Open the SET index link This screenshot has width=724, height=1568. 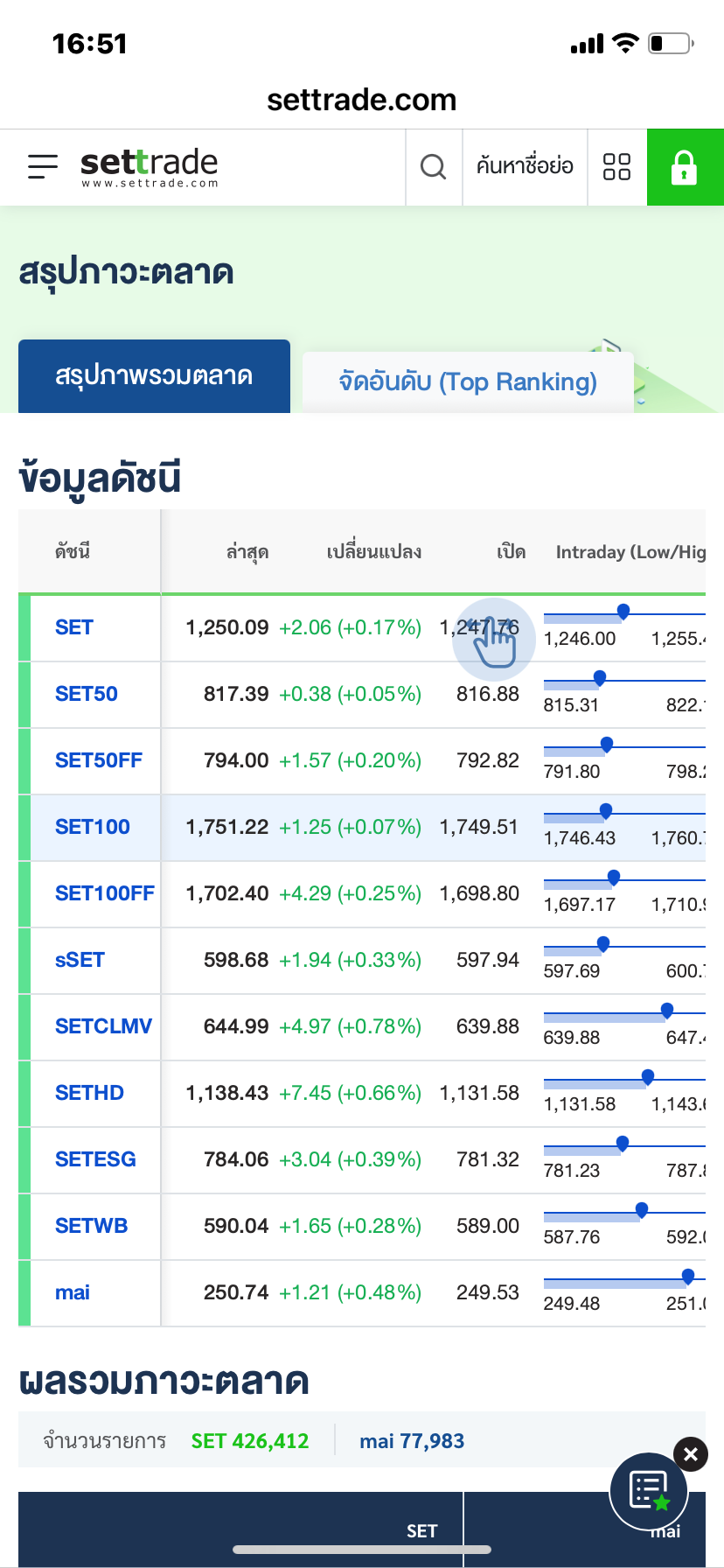click(x=74, y=627)
